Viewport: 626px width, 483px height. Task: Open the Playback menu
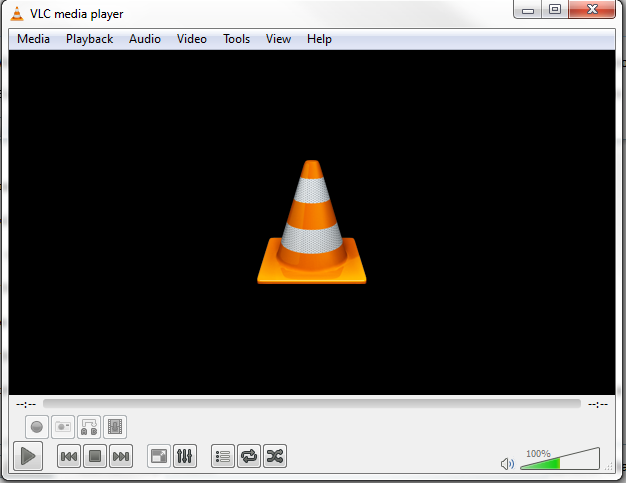click(90, 39)
